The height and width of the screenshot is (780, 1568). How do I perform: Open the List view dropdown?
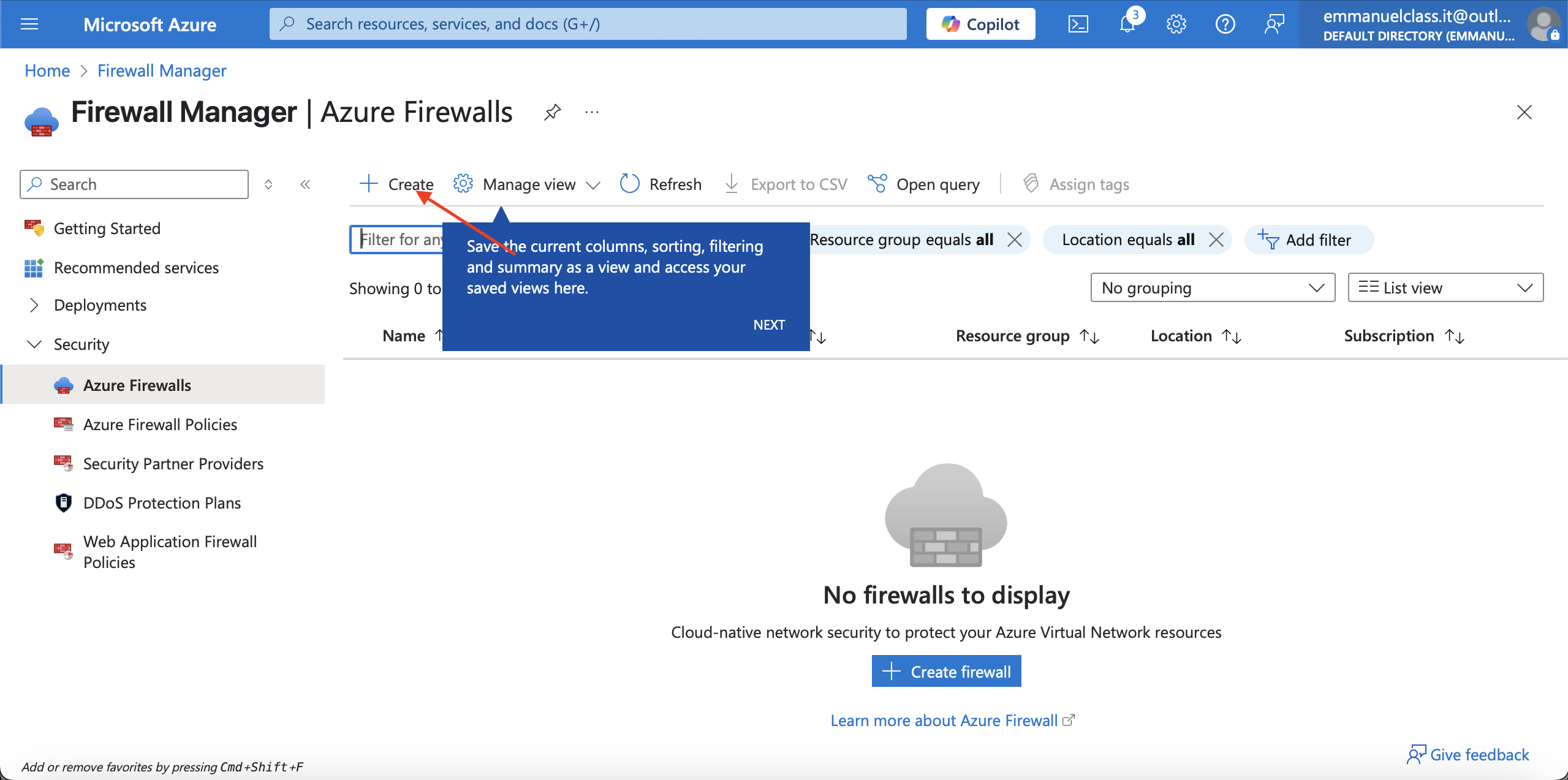click(x=1445, y=287)
